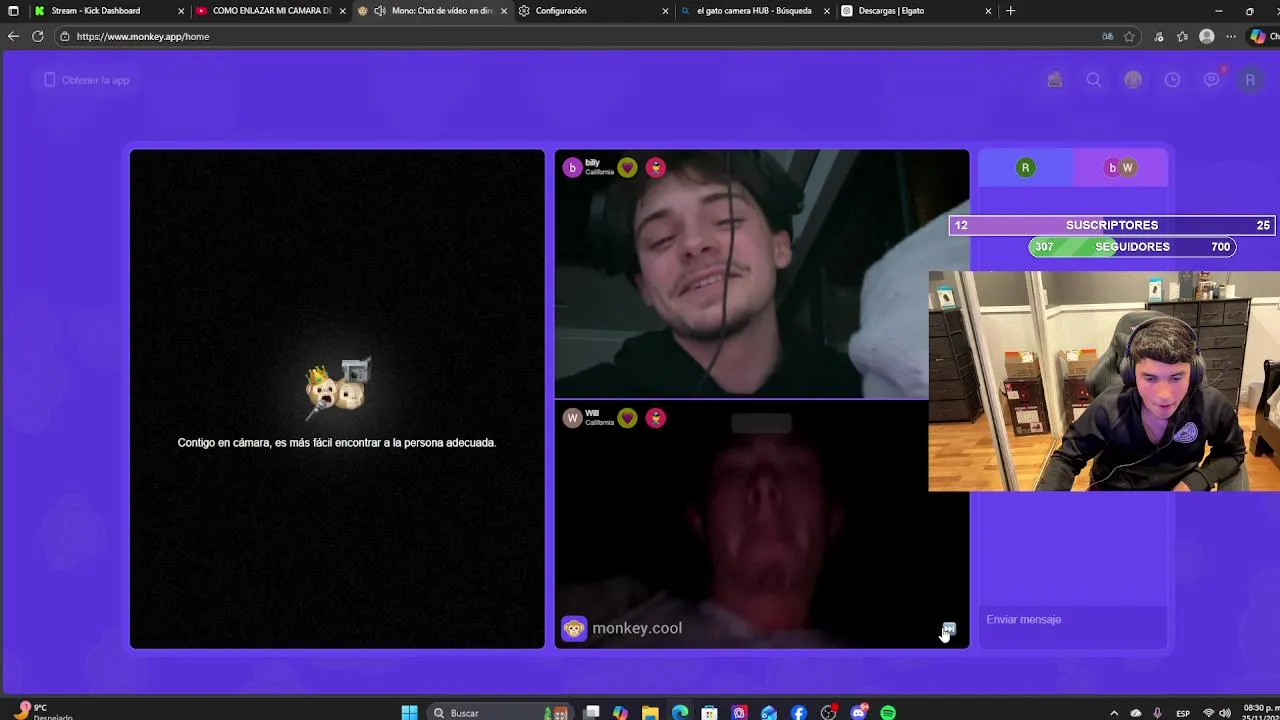Screen dimensions: 1280x720
Task: Close the Configuración tab
Action: tap(665, 11)
